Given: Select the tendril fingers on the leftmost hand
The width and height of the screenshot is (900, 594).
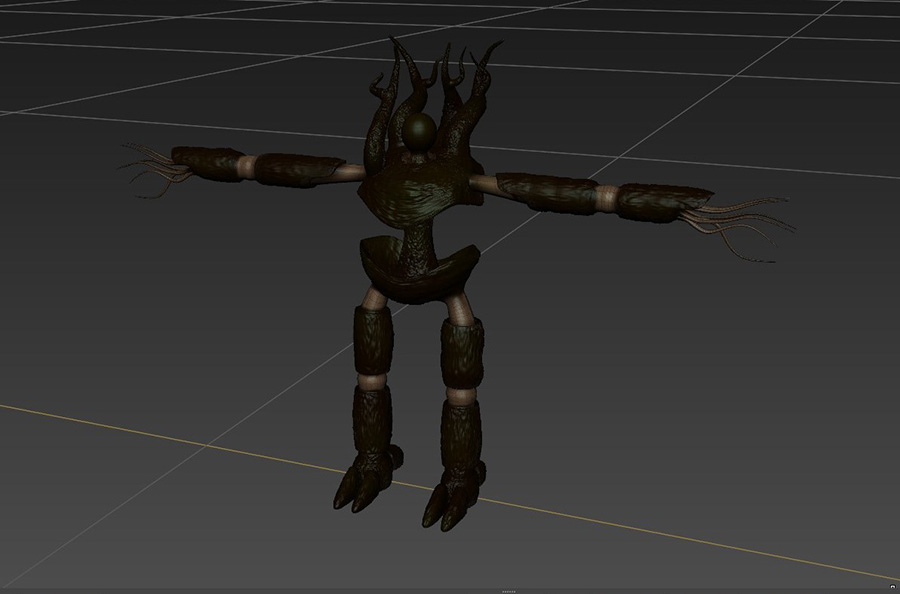Looking at the screenshot, I should click(x=148, y=167).
